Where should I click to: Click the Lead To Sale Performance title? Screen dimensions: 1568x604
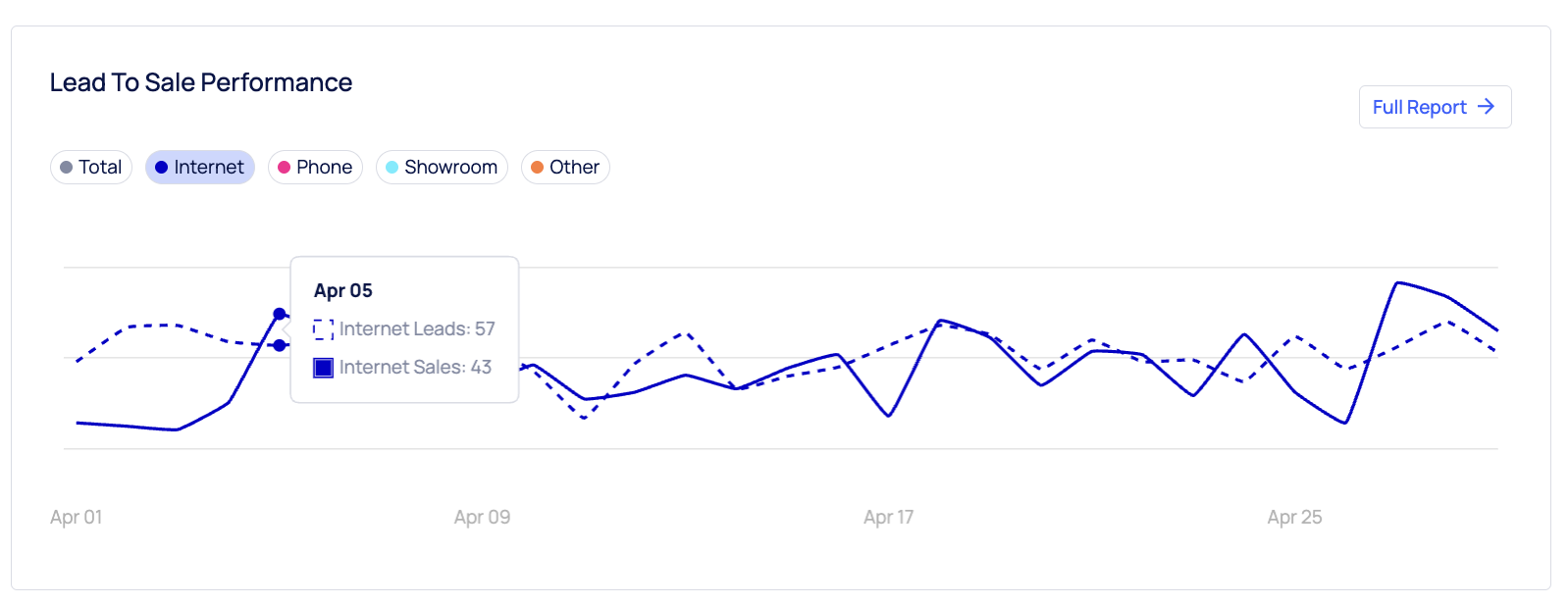click(x=200, y=82)
